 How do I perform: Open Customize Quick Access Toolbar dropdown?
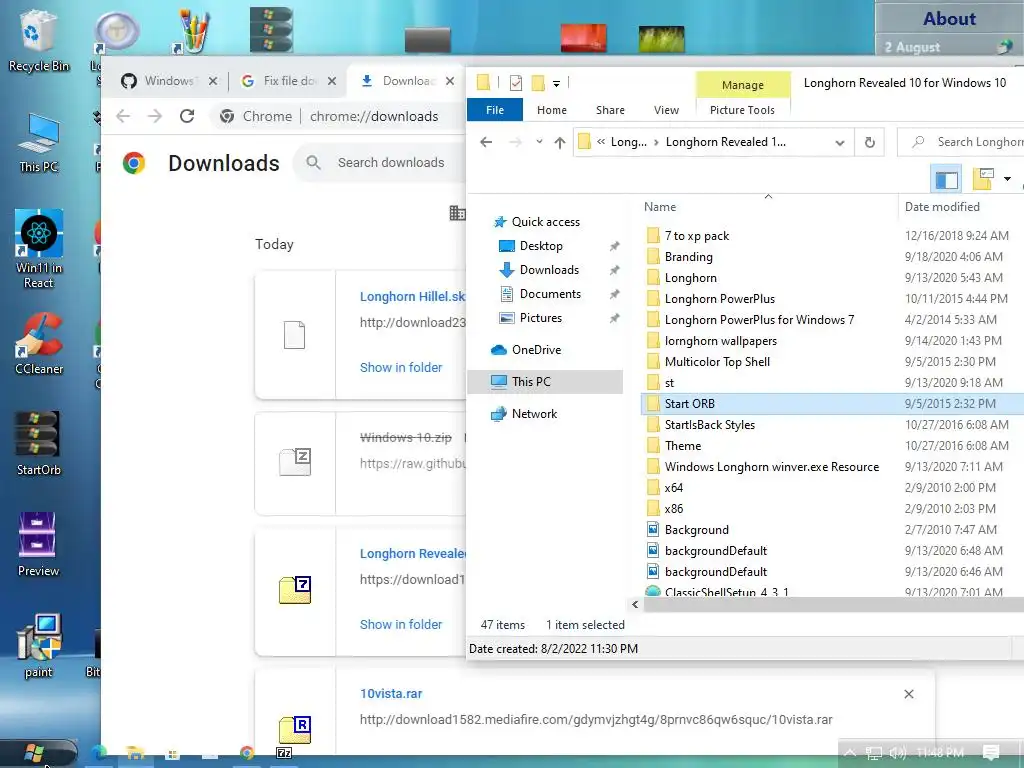(556, 84)
